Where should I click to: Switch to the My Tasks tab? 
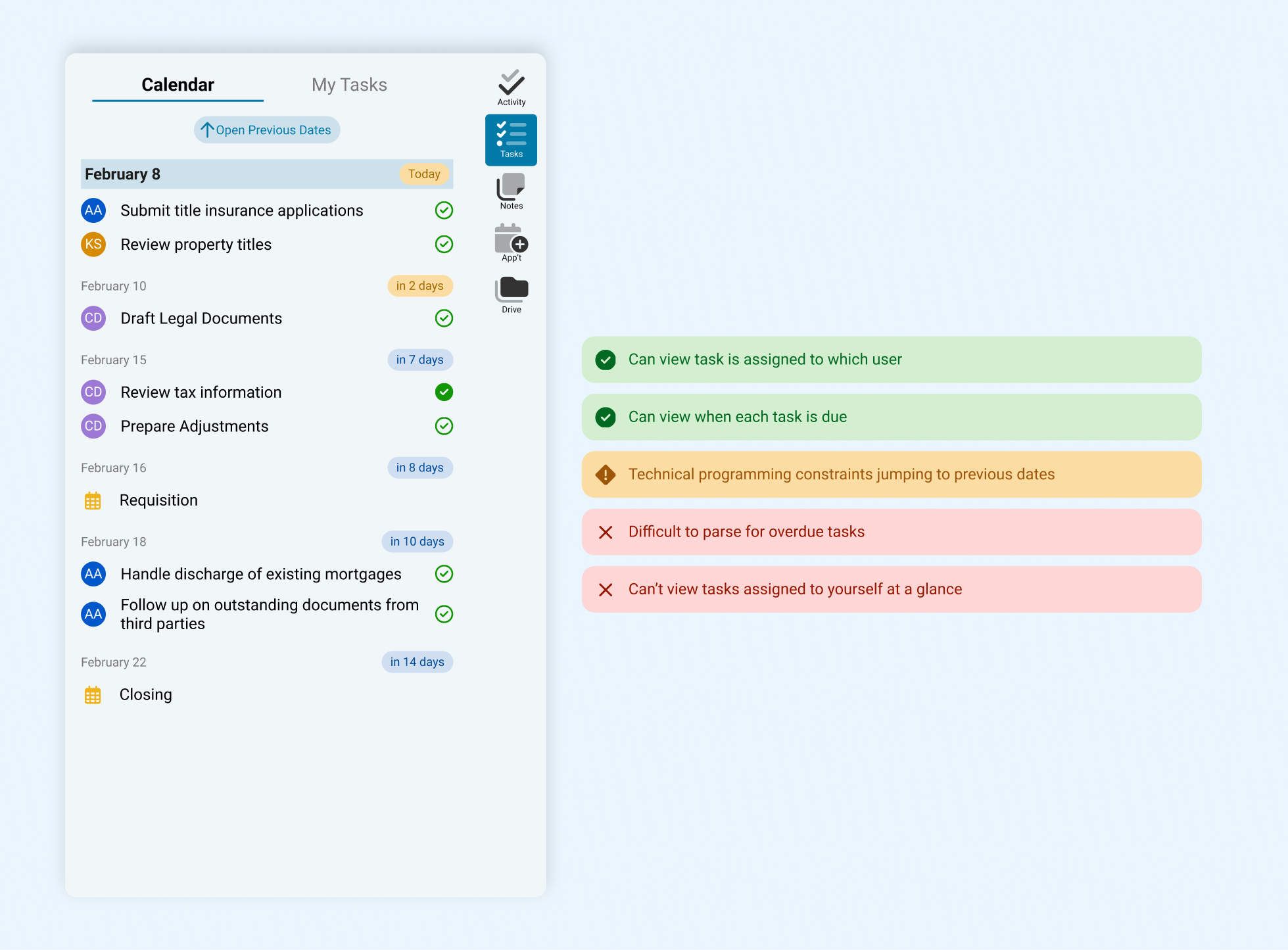[349, 85]
